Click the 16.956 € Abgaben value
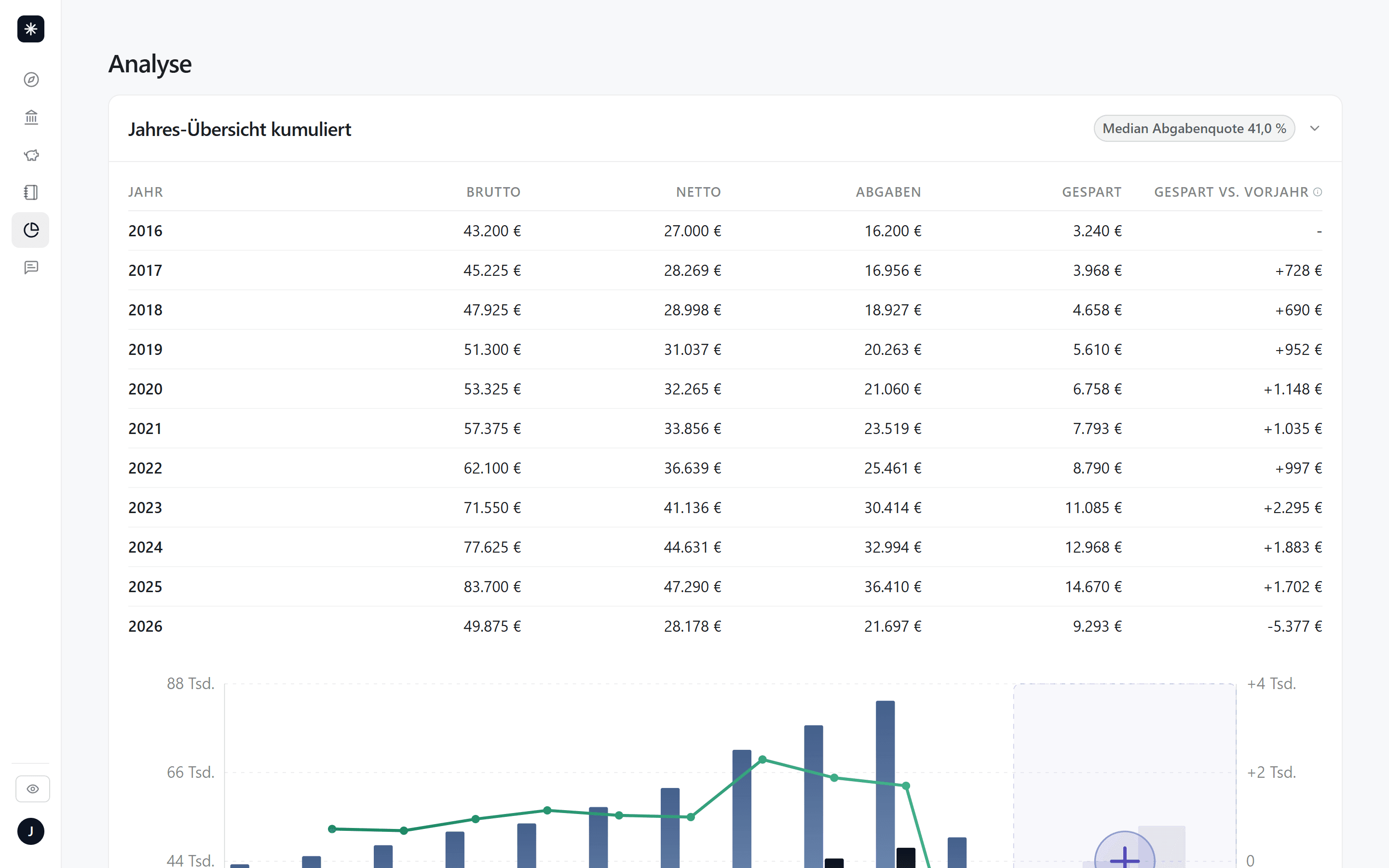Image resolution: width=1389 pixels, height=868 pixels. (893, 271)
